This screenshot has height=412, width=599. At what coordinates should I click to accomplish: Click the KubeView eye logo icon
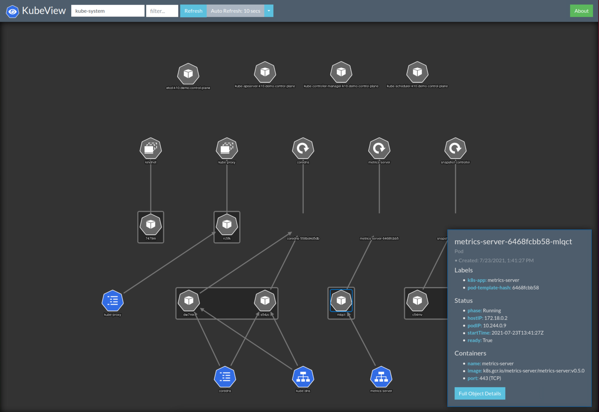click(x=12, y=11)
